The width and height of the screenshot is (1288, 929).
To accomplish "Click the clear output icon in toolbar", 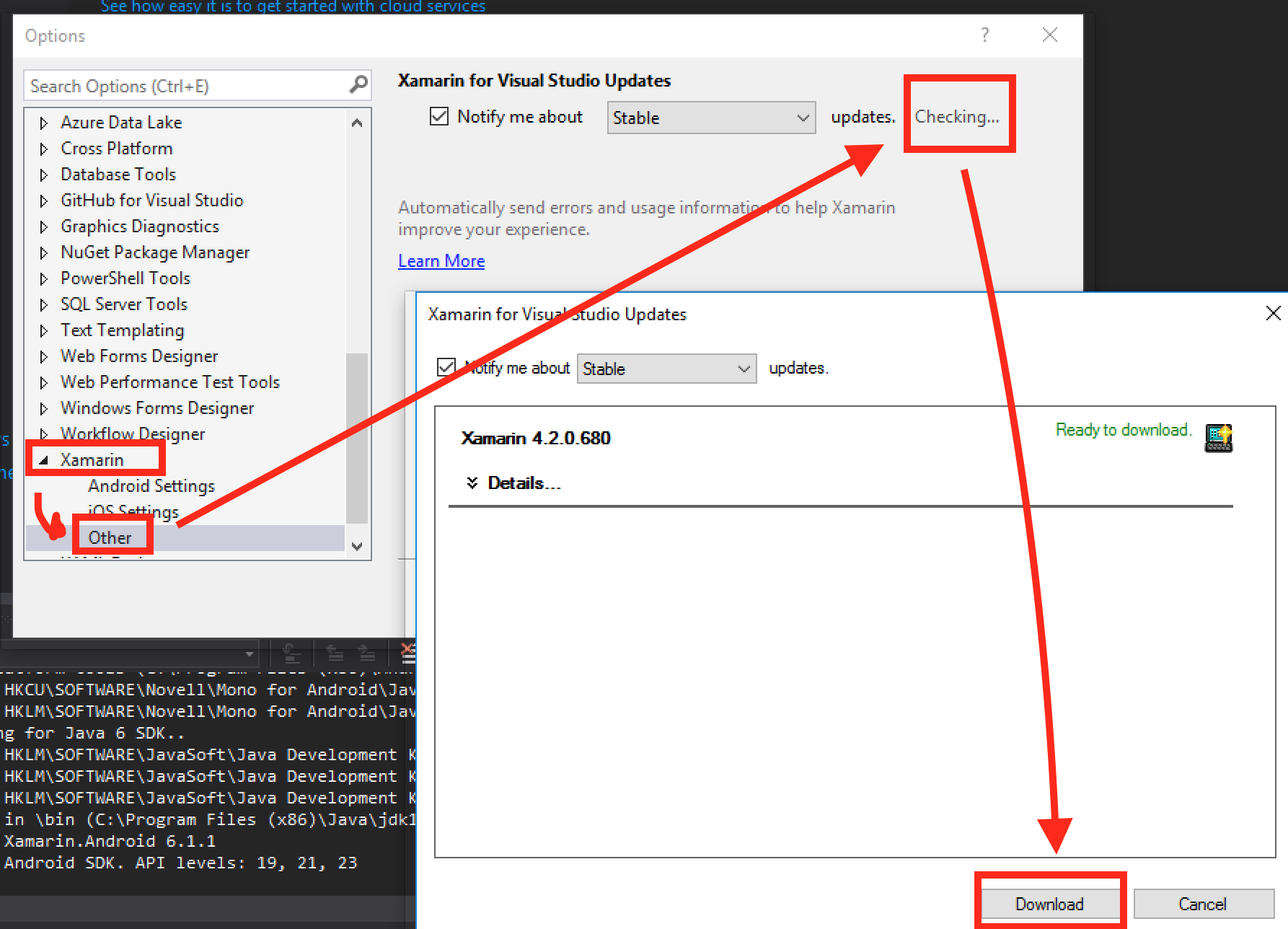I will 408,653.
